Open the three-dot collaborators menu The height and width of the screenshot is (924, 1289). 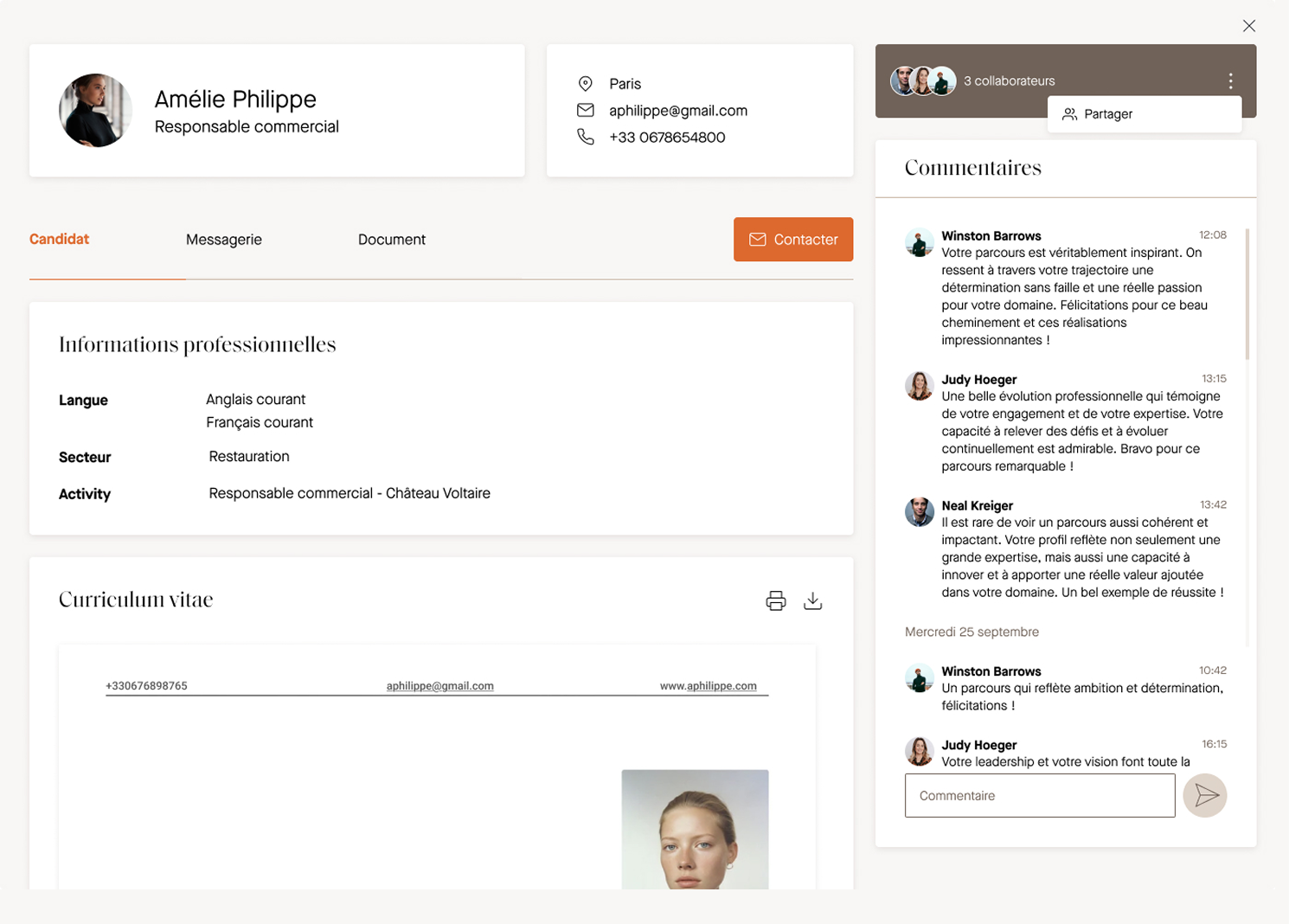pyautogui.click(x=1230, y=81)
